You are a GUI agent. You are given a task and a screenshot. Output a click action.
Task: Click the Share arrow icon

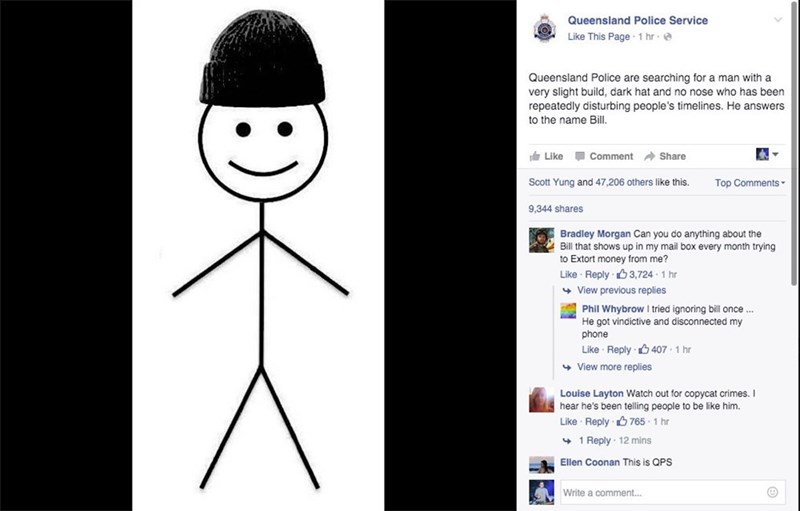point(649,156)
